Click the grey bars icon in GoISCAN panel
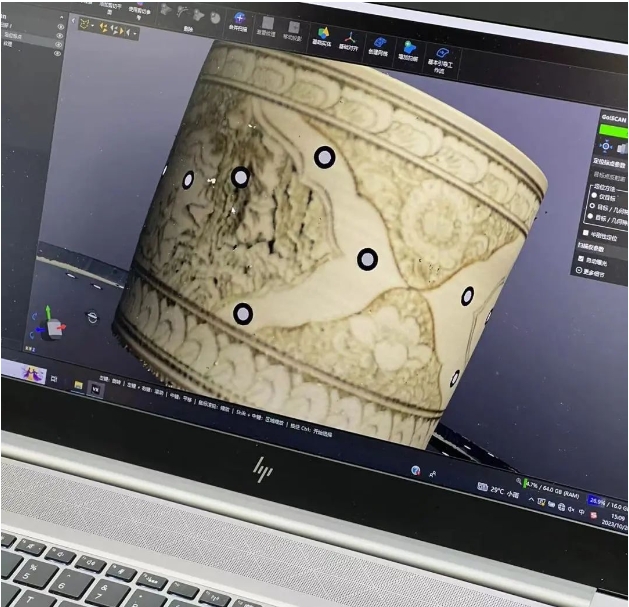 pyautogui.click(x=621, y=149)
